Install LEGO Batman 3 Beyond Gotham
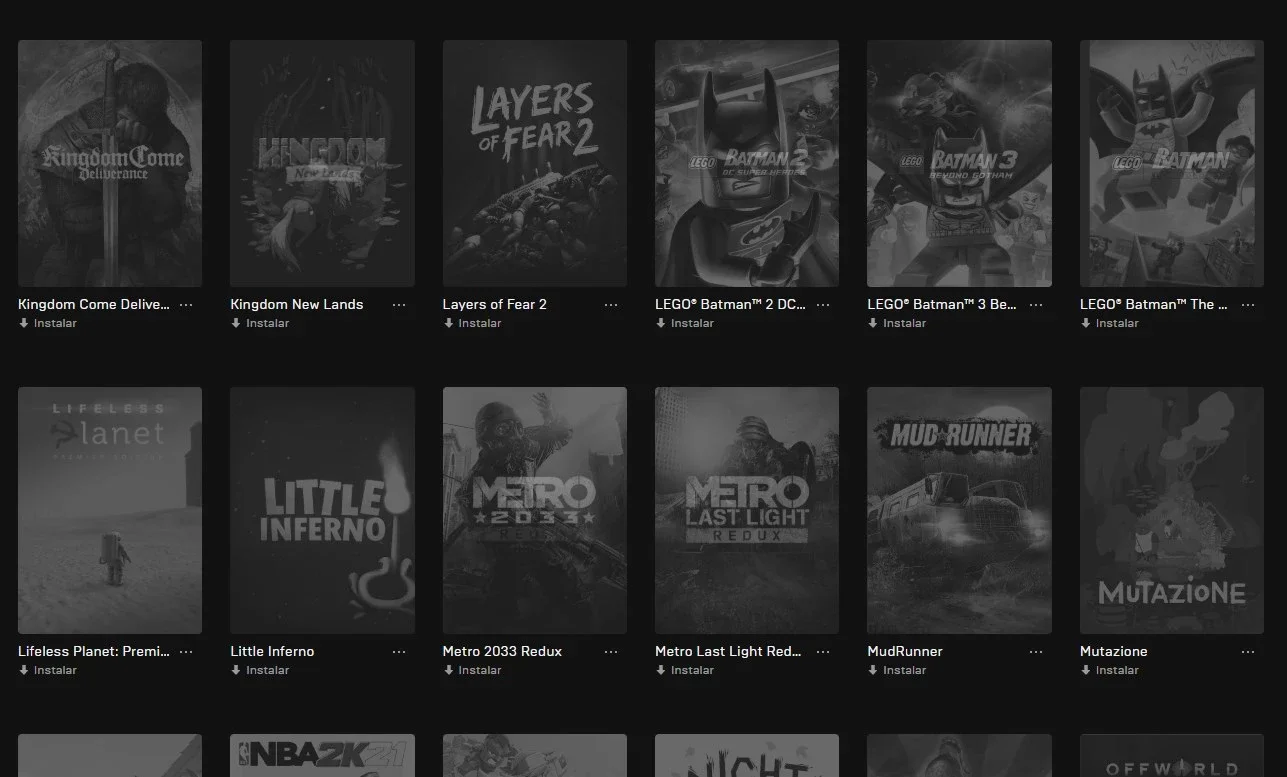The height and width of the screenshot is (777, 1287). coord(897,323)
